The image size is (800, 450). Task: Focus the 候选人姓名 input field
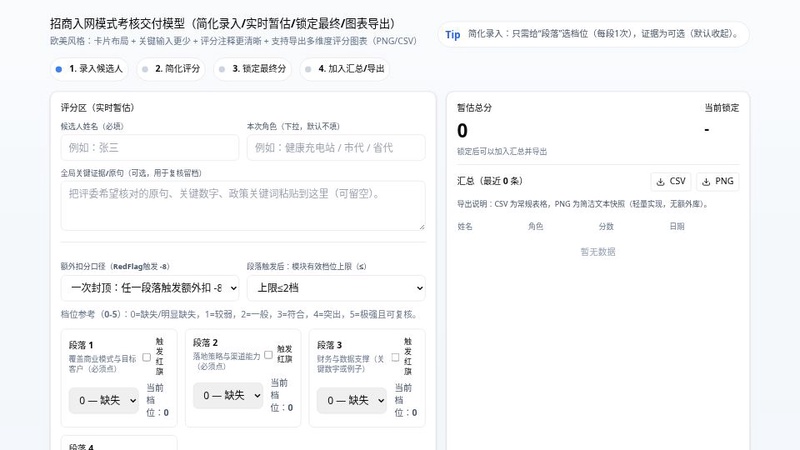[149, 147]
